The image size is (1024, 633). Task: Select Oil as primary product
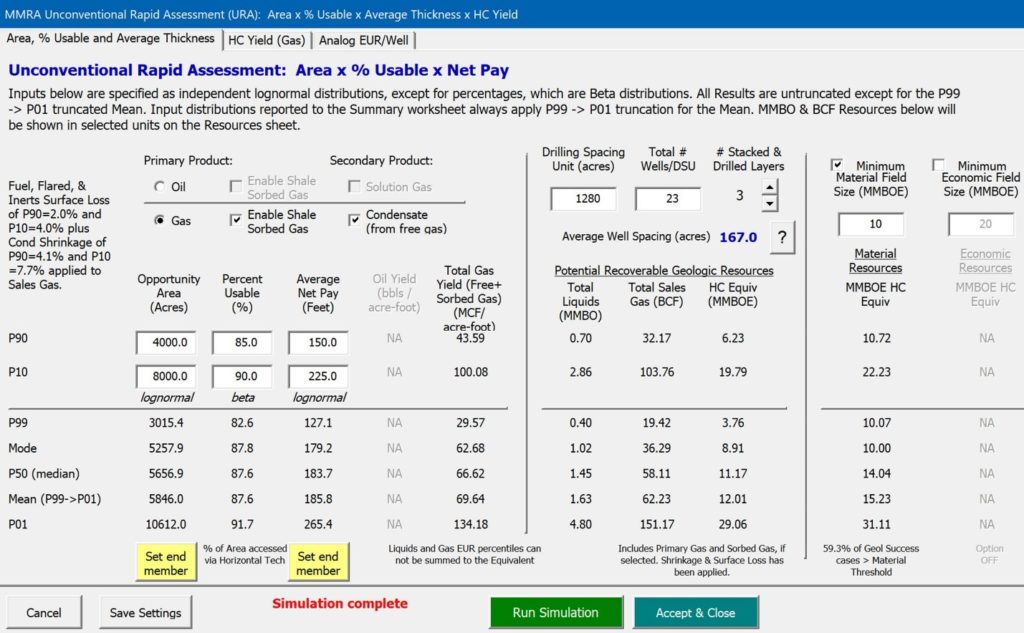159,187
